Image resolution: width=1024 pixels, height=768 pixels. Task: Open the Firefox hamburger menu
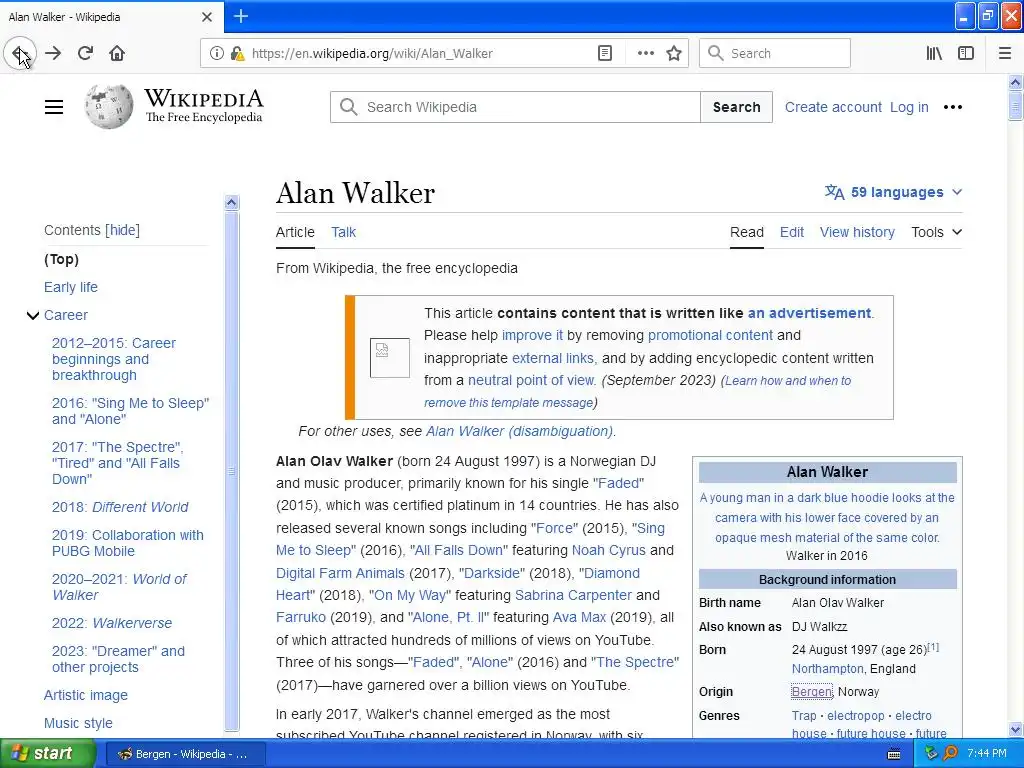1004,54
